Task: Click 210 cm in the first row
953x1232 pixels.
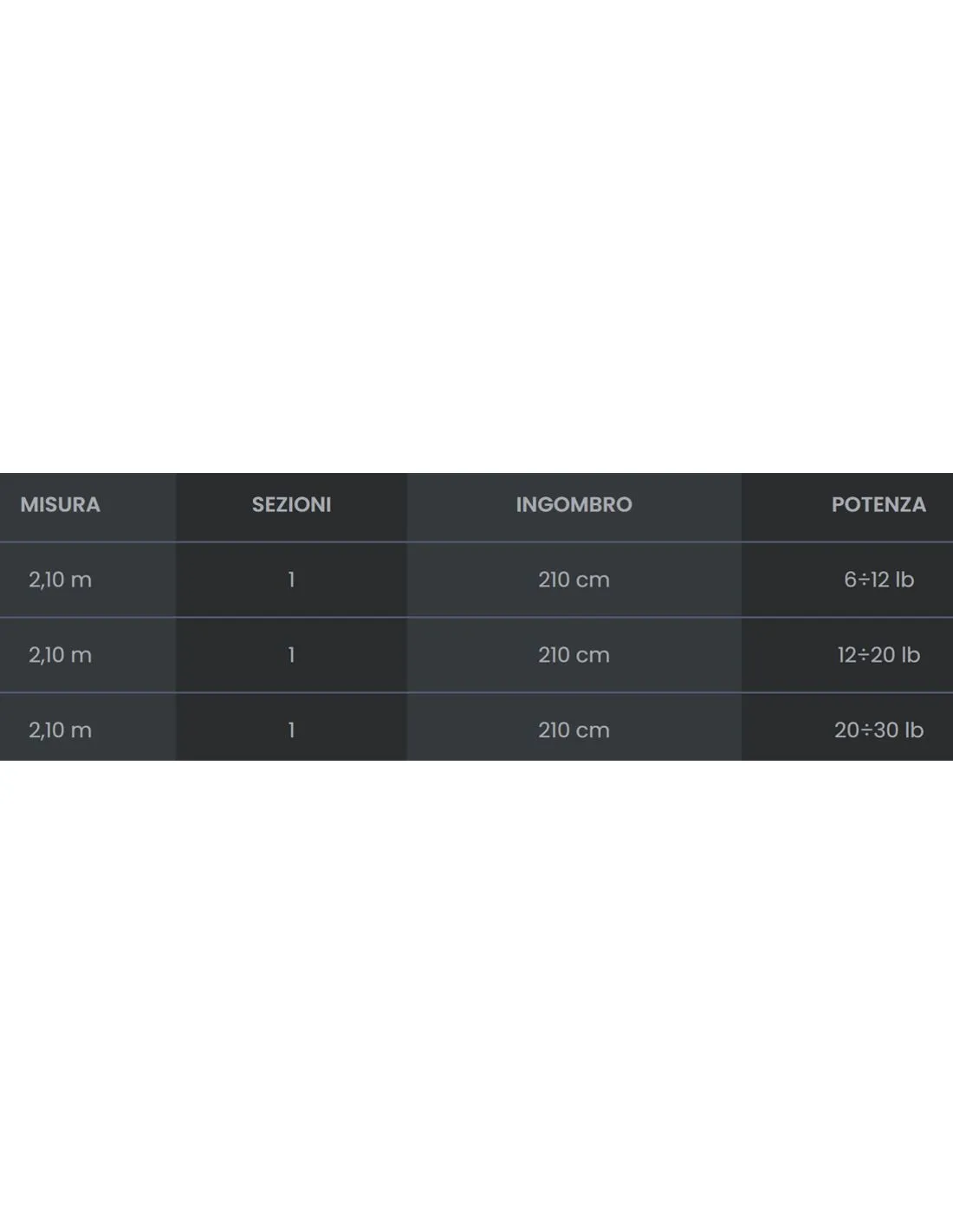Action: (574, 580)
